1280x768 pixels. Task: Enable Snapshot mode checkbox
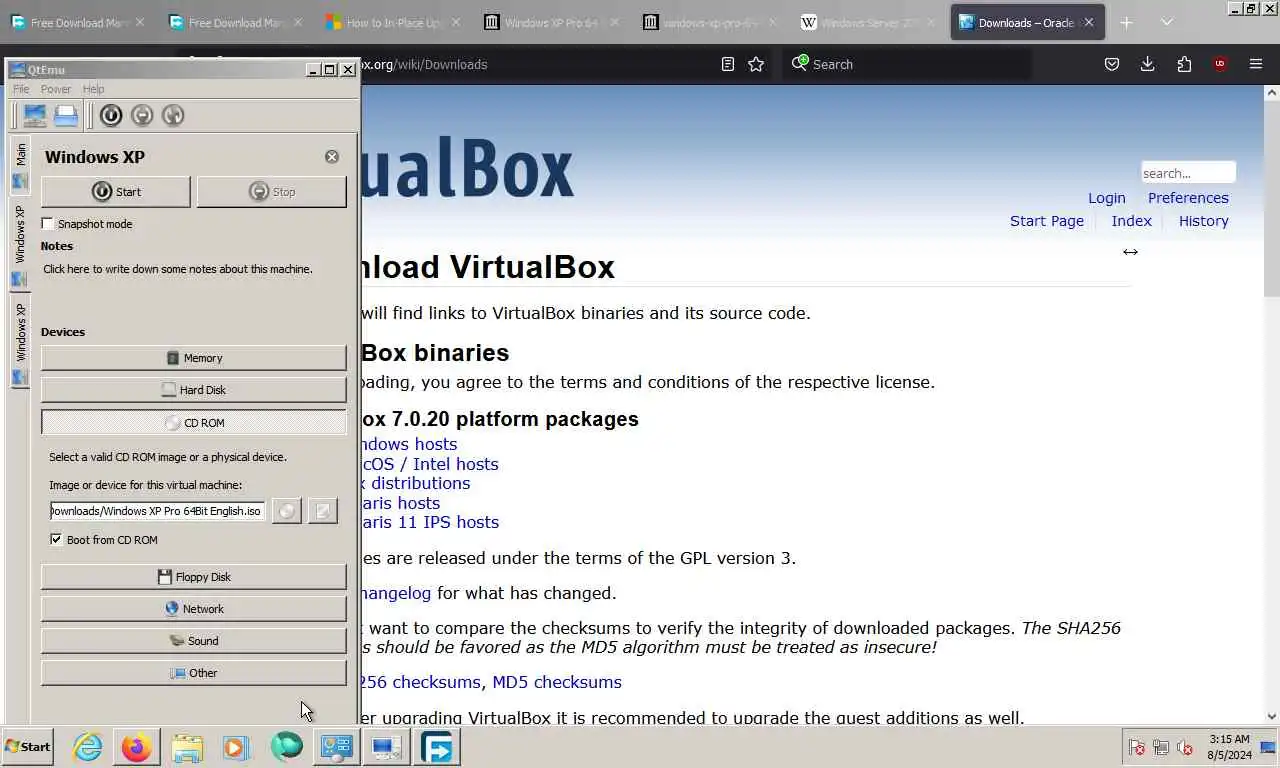tap(47, 224)
